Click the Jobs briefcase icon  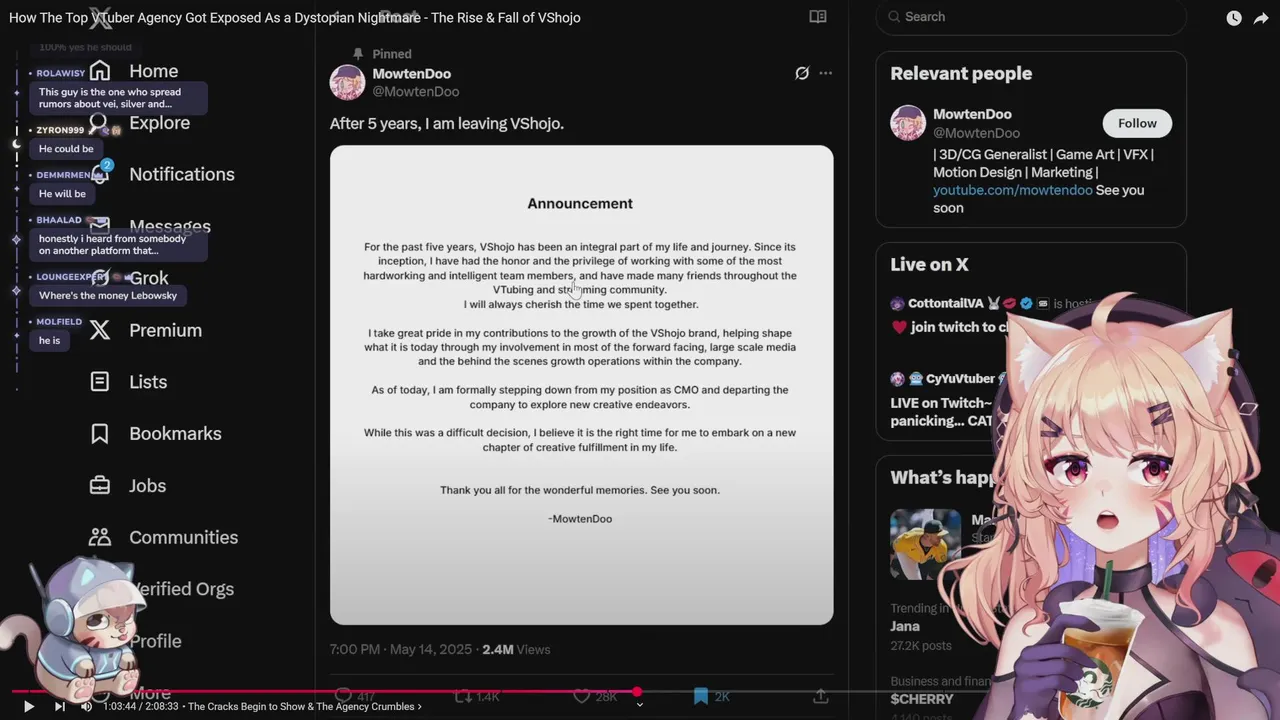click(x=100, y=485)
